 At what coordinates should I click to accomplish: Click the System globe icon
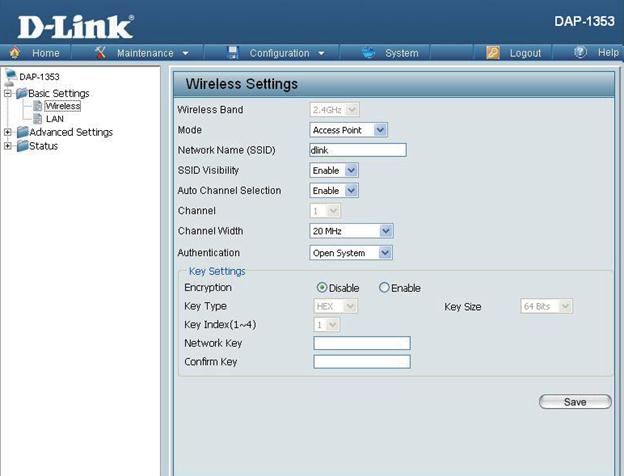point(369,53)
